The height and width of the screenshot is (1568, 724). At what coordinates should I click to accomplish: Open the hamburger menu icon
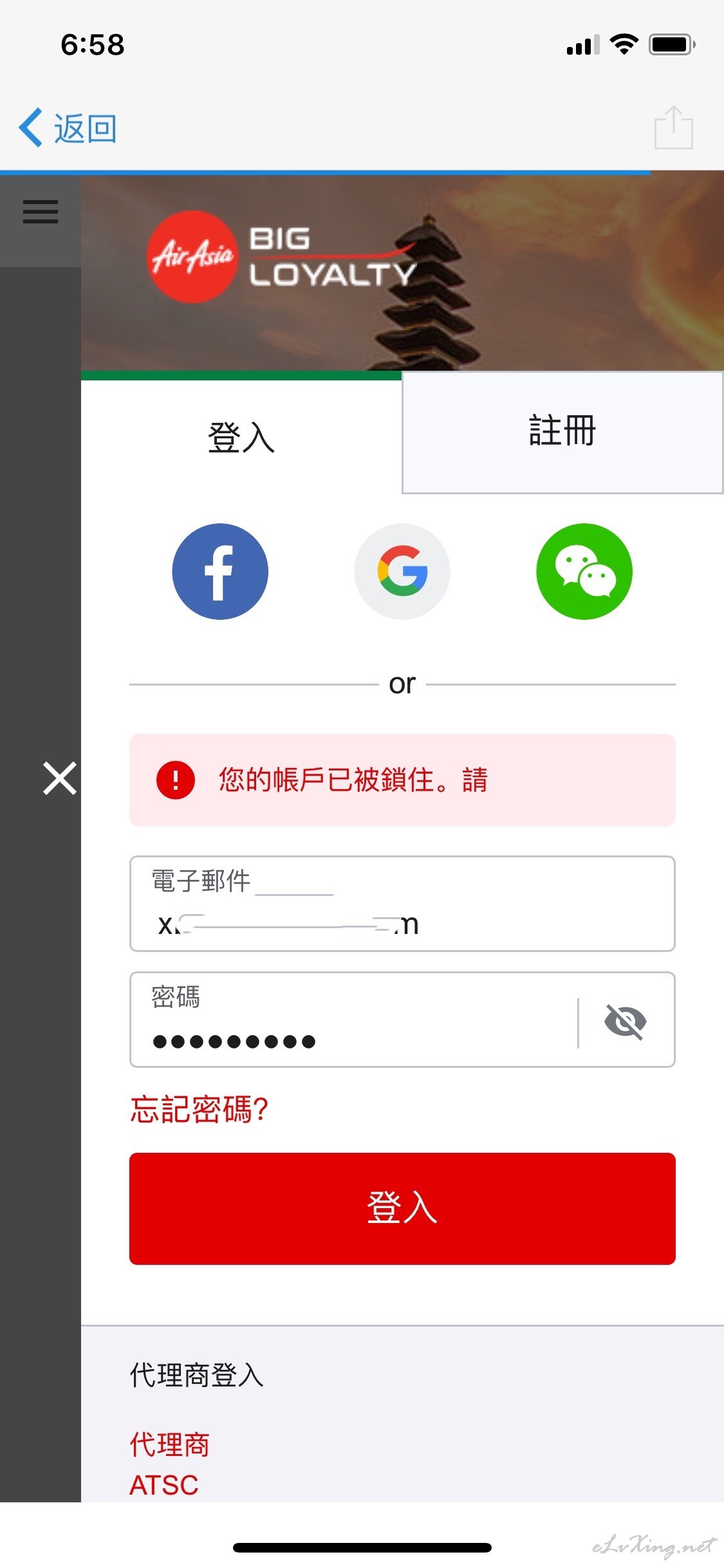coord(41,212)
